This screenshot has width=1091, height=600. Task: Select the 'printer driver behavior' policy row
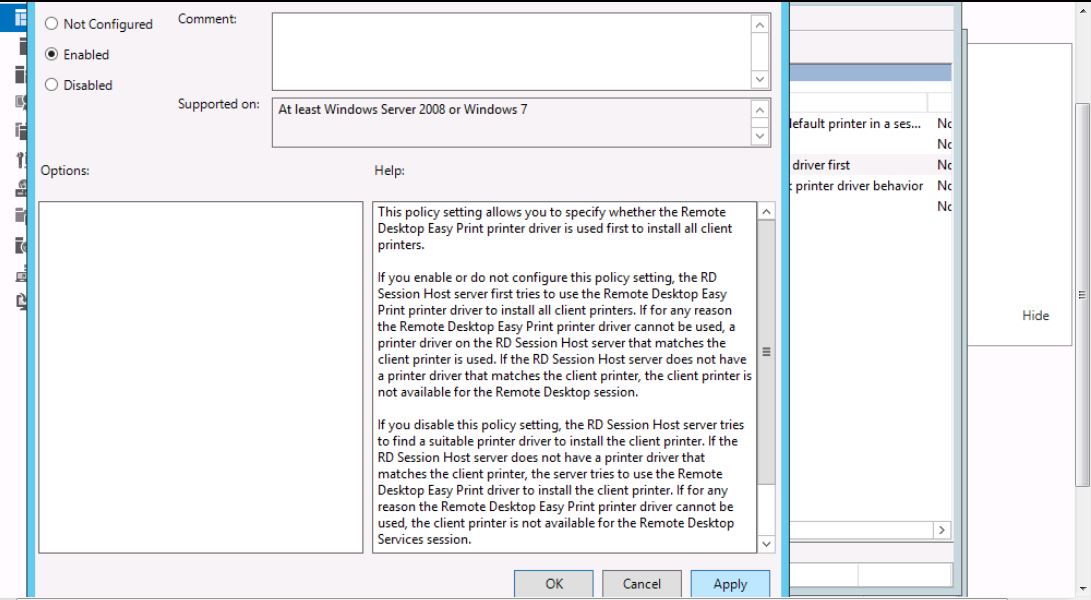[870, 186]
